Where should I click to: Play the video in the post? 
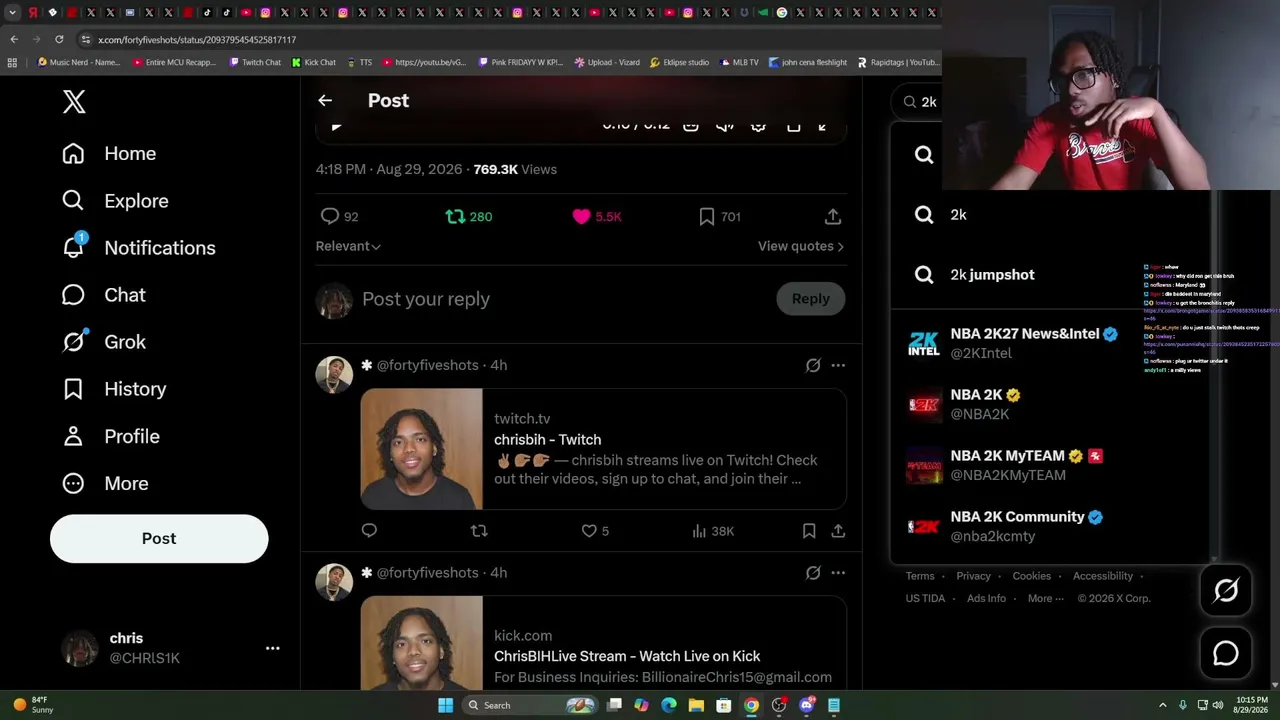pyautogui.click(x=336, y=125)
